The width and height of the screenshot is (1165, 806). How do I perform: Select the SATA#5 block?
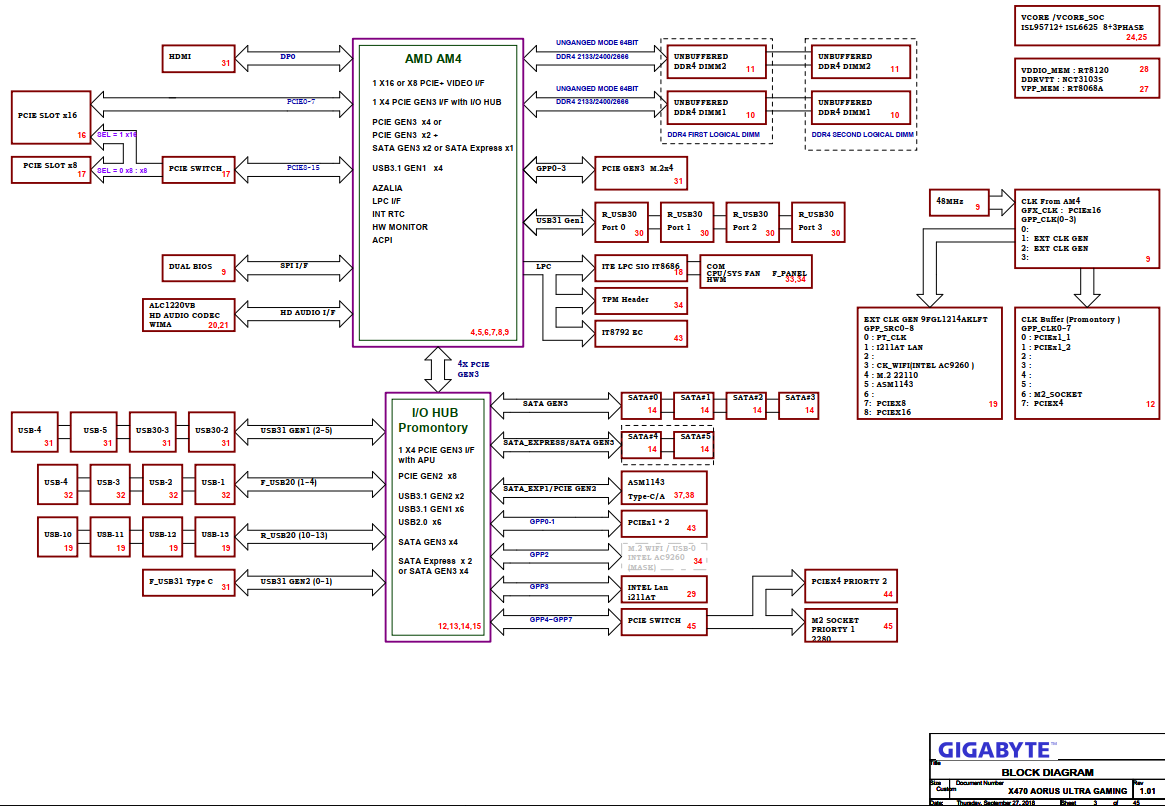click(x=694, y=444)
